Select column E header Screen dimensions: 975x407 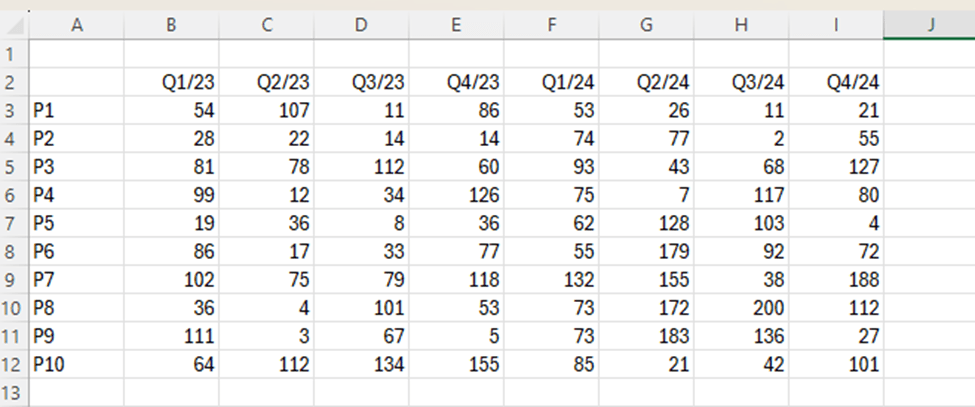[x=456, y=26]
